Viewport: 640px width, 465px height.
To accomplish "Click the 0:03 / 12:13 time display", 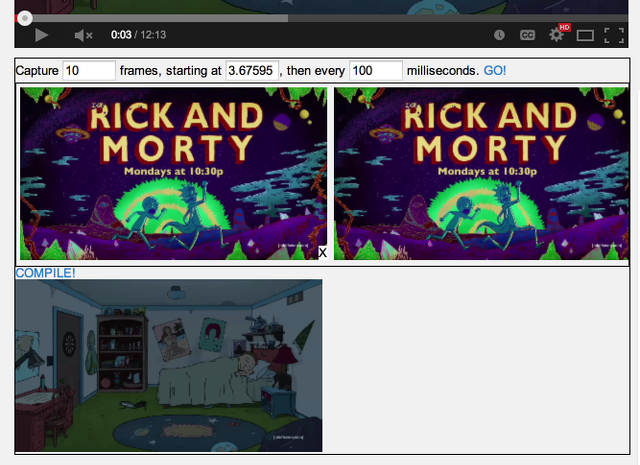I will pos(138,35).
